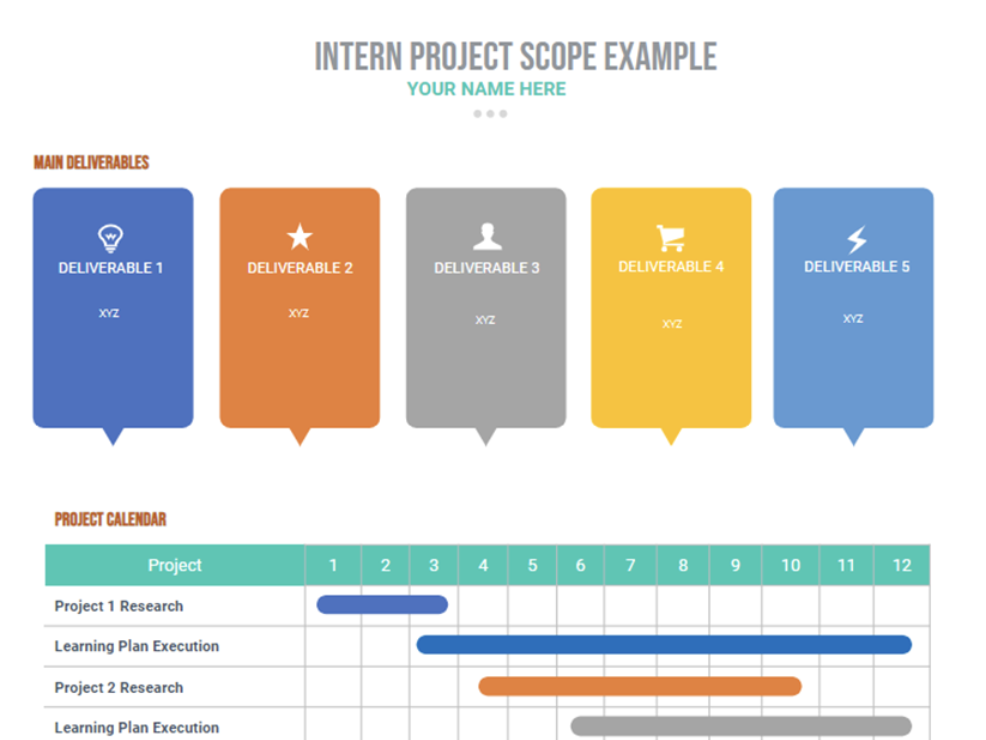Click the 'Project 2 Research' row label

119,688
